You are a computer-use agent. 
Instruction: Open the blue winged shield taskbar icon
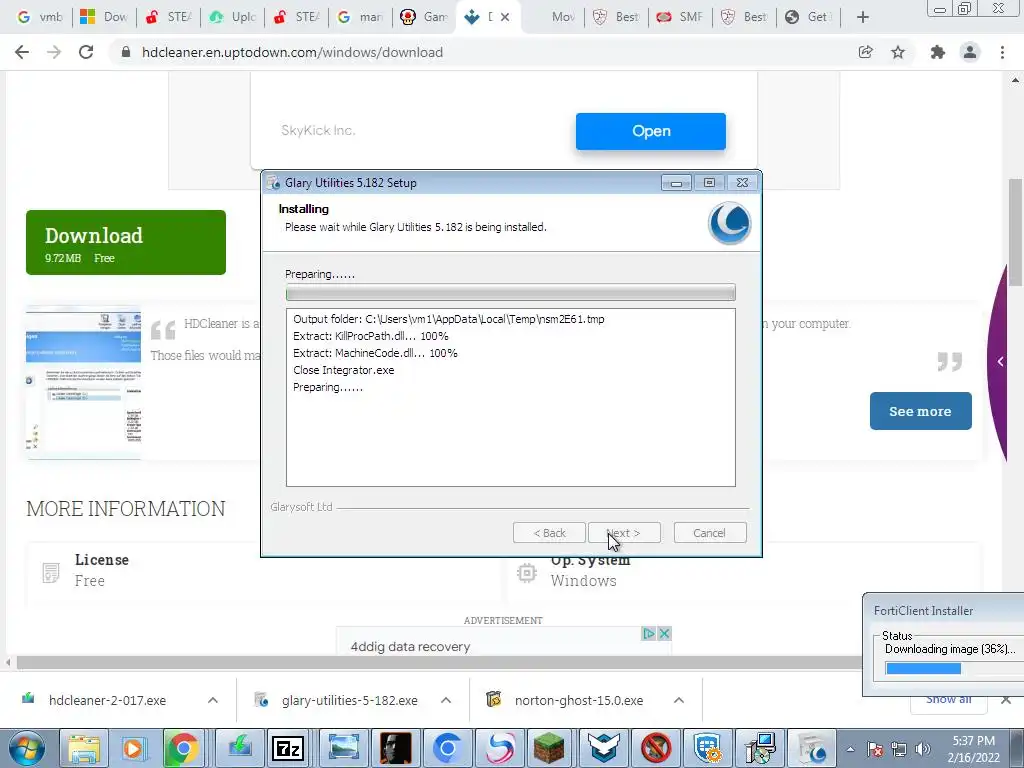[x=603, y=748]
